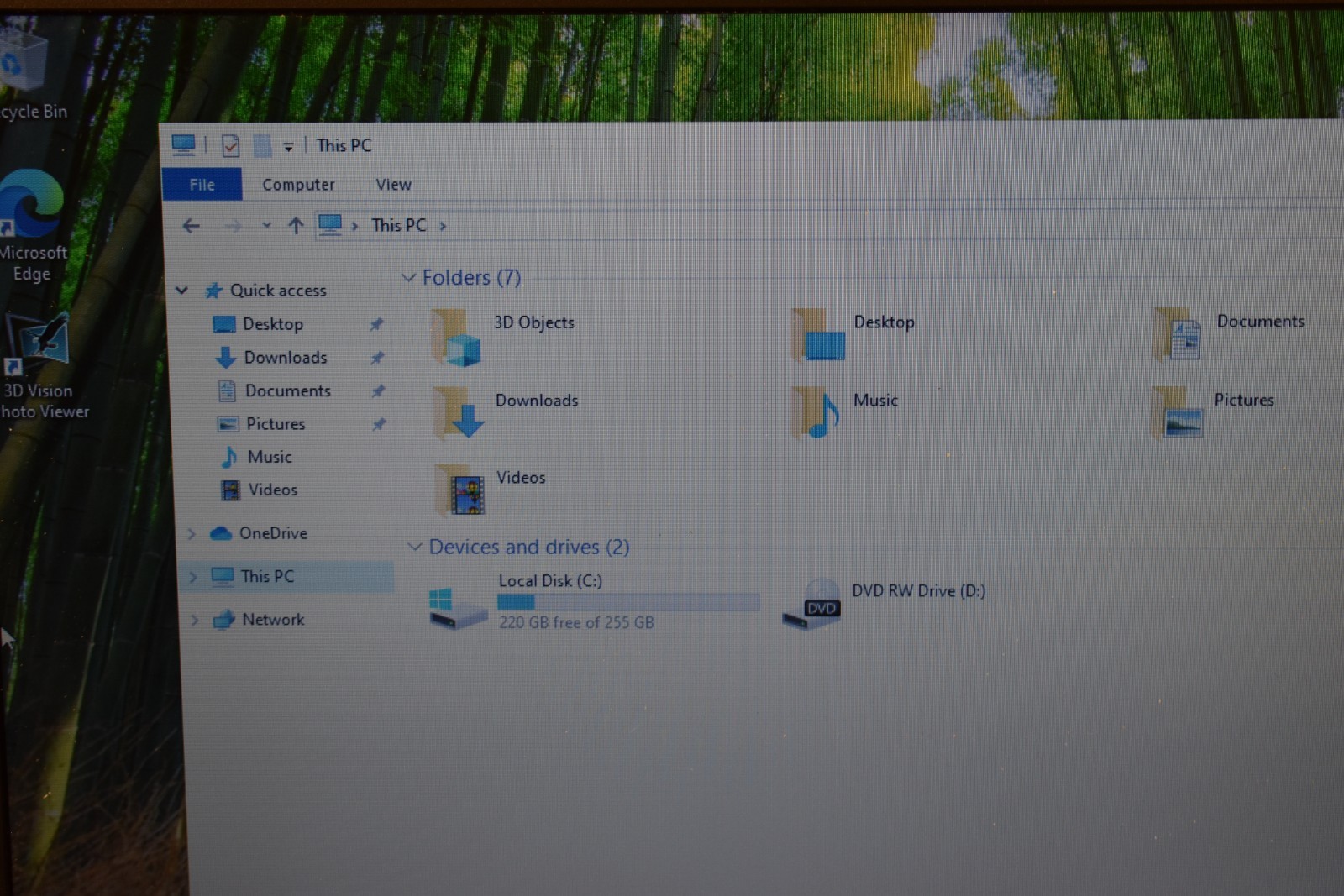Expand the This PC tree node
Image resolution: width=1344 pixels, height=896 pixels.
click(x=193, y=577)
